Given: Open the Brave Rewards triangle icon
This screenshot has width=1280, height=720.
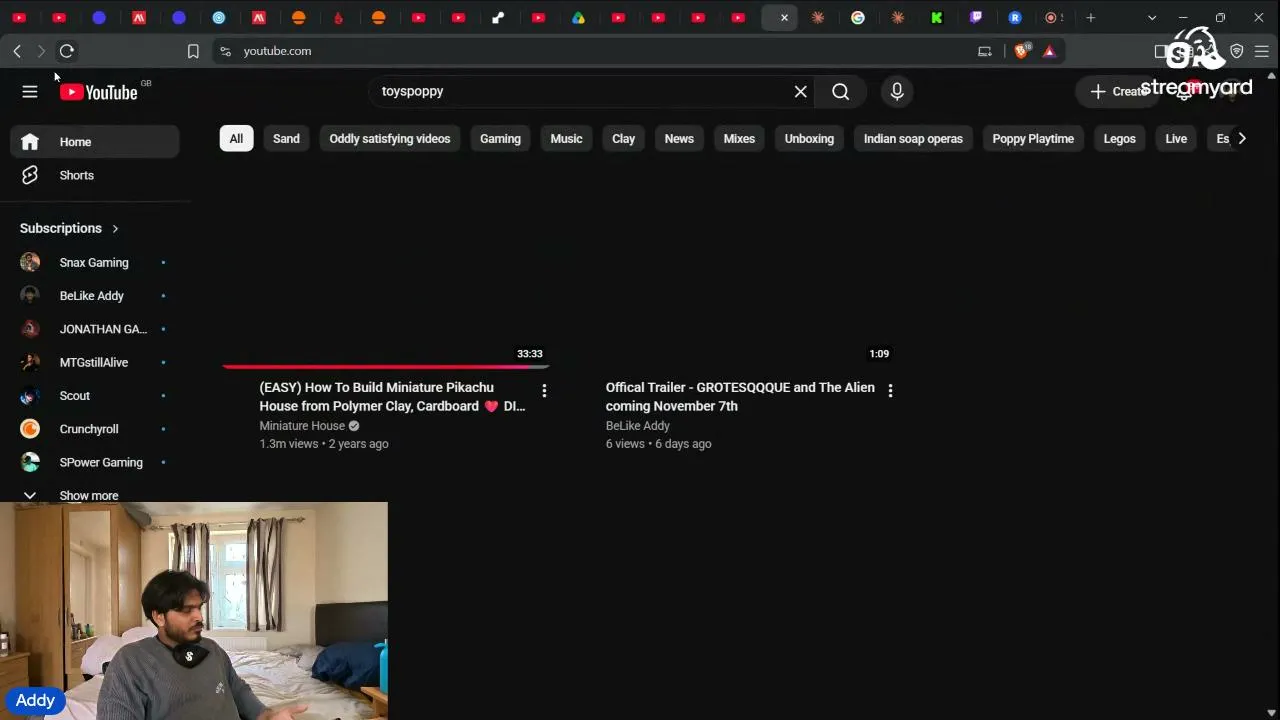Looking at the screenshot, I should coord(1049,51).
